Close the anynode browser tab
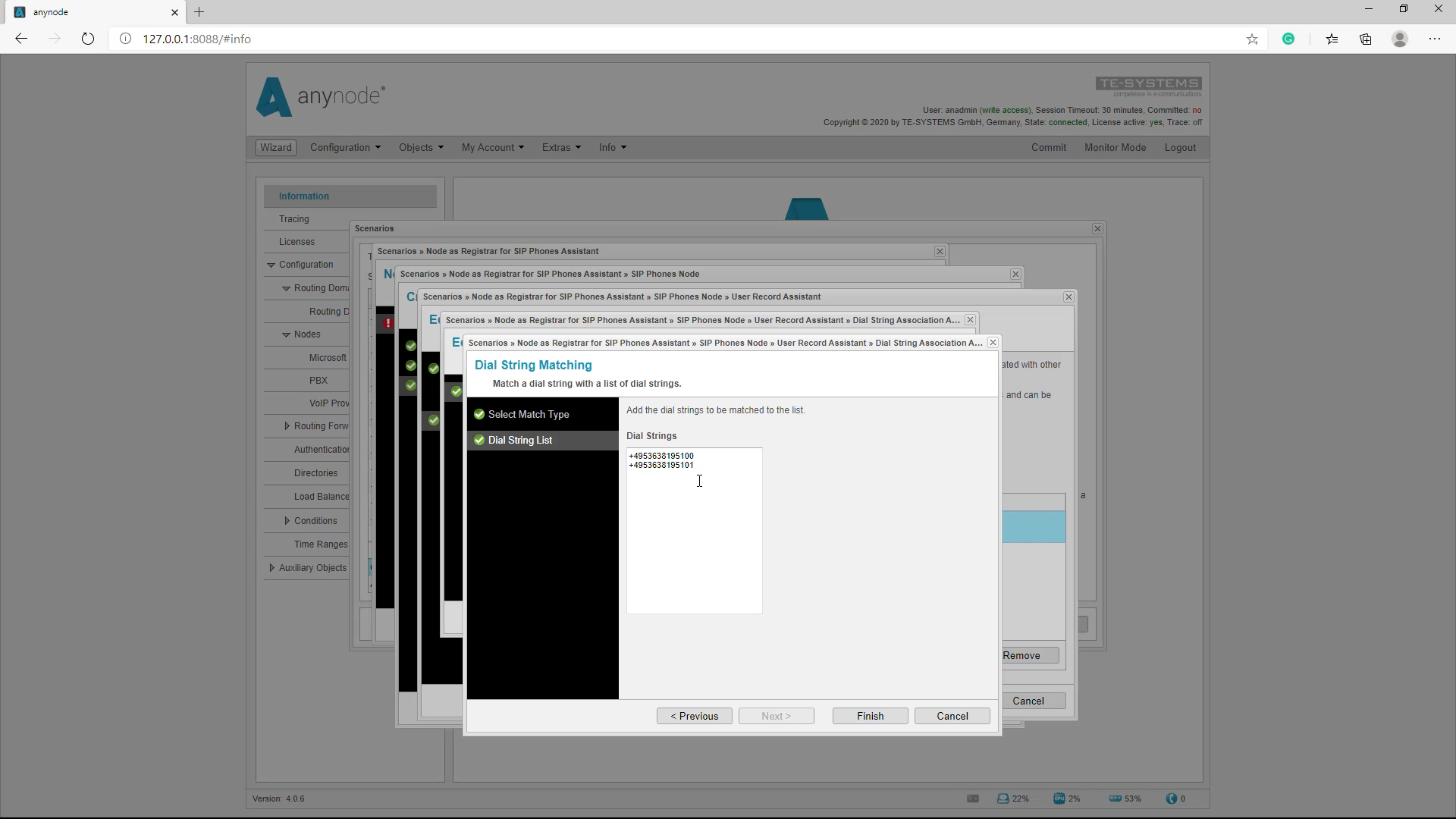The width and height of the screenshot is (1456, 819). pyautogui.click(x=174, y=12)
